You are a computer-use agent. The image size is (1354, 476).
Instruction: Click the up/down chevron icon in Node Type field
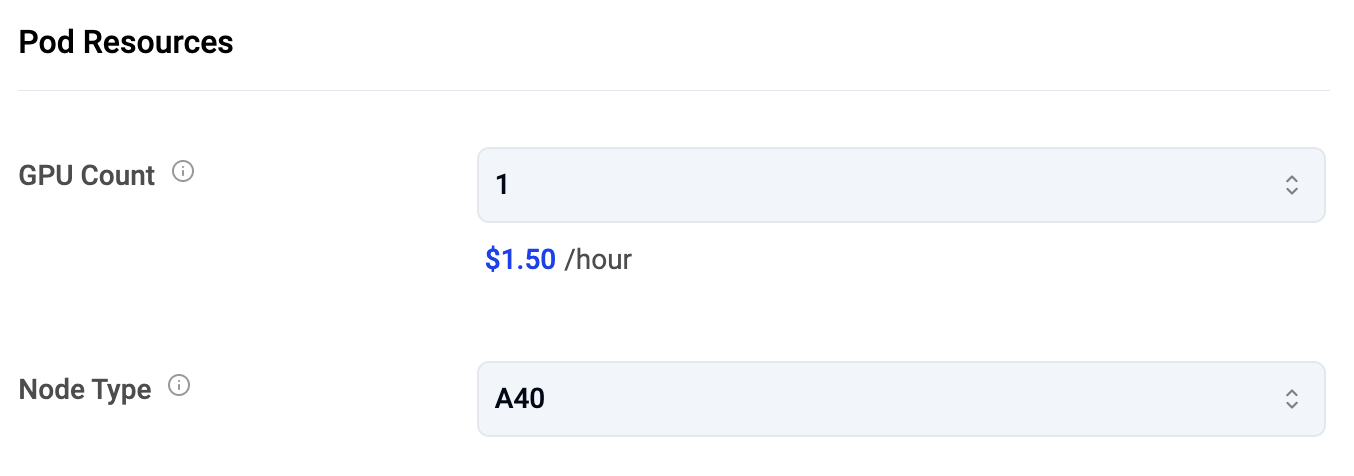click(1291, 399)
